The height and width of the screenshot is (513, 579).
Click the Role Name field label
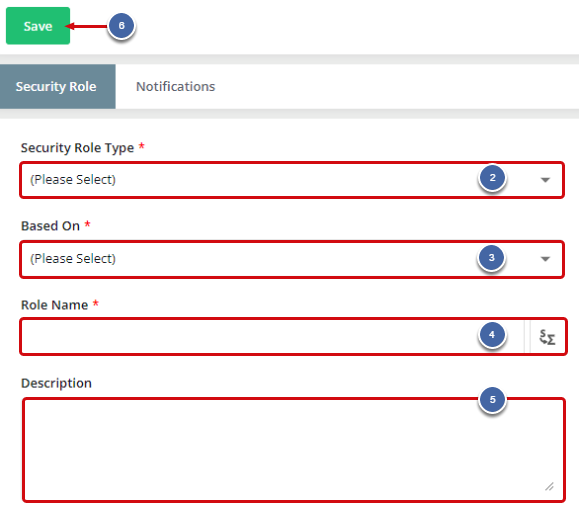point(54,305)
